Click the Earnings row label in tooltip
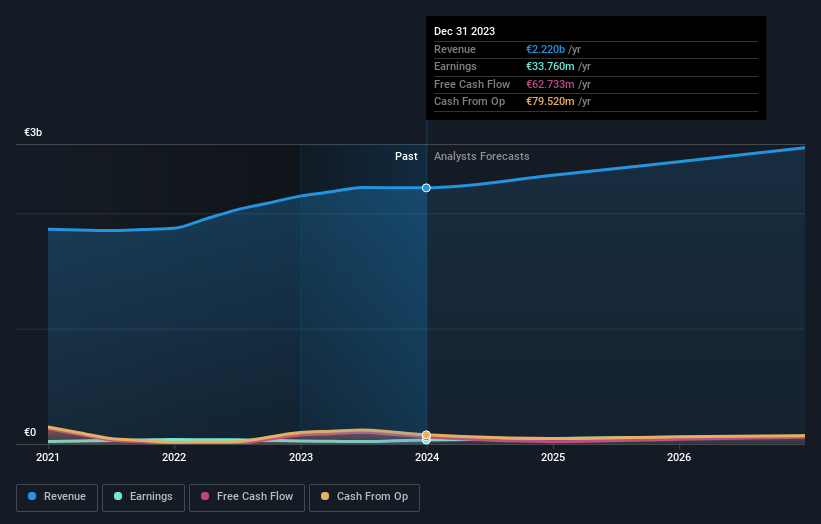 (455, 66)
